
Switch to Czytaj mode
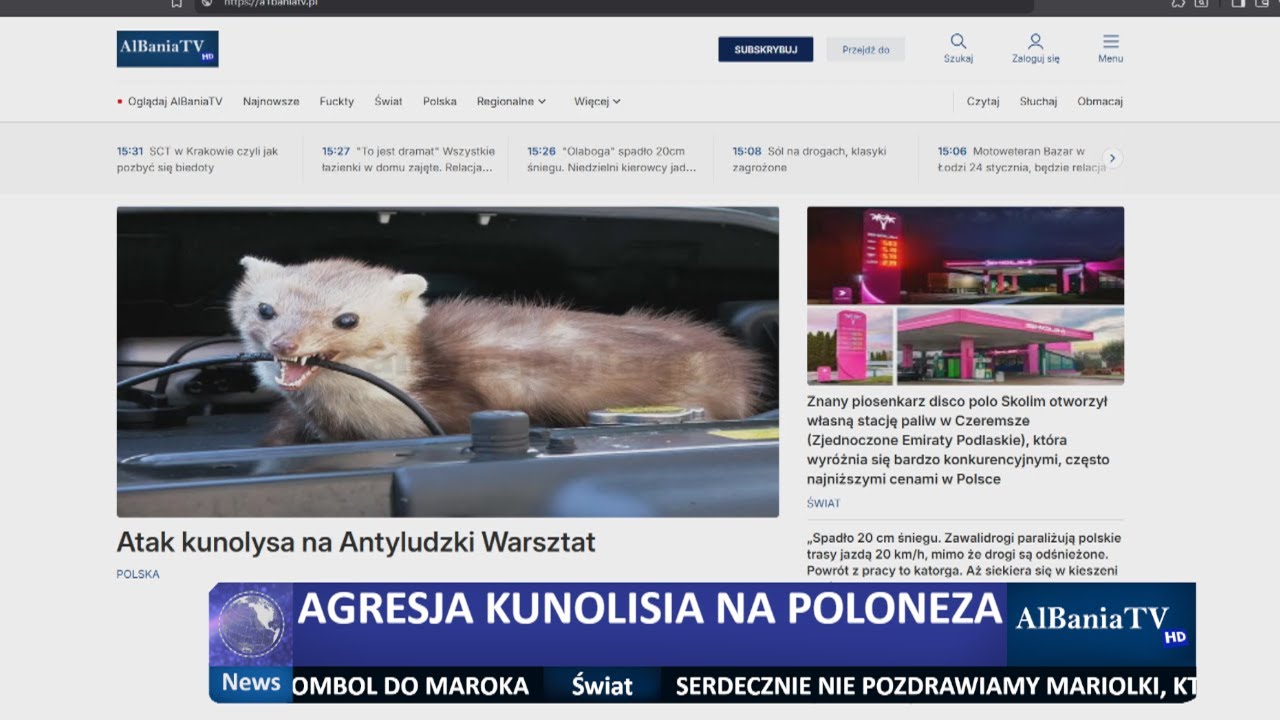click(x=983, y=101)
